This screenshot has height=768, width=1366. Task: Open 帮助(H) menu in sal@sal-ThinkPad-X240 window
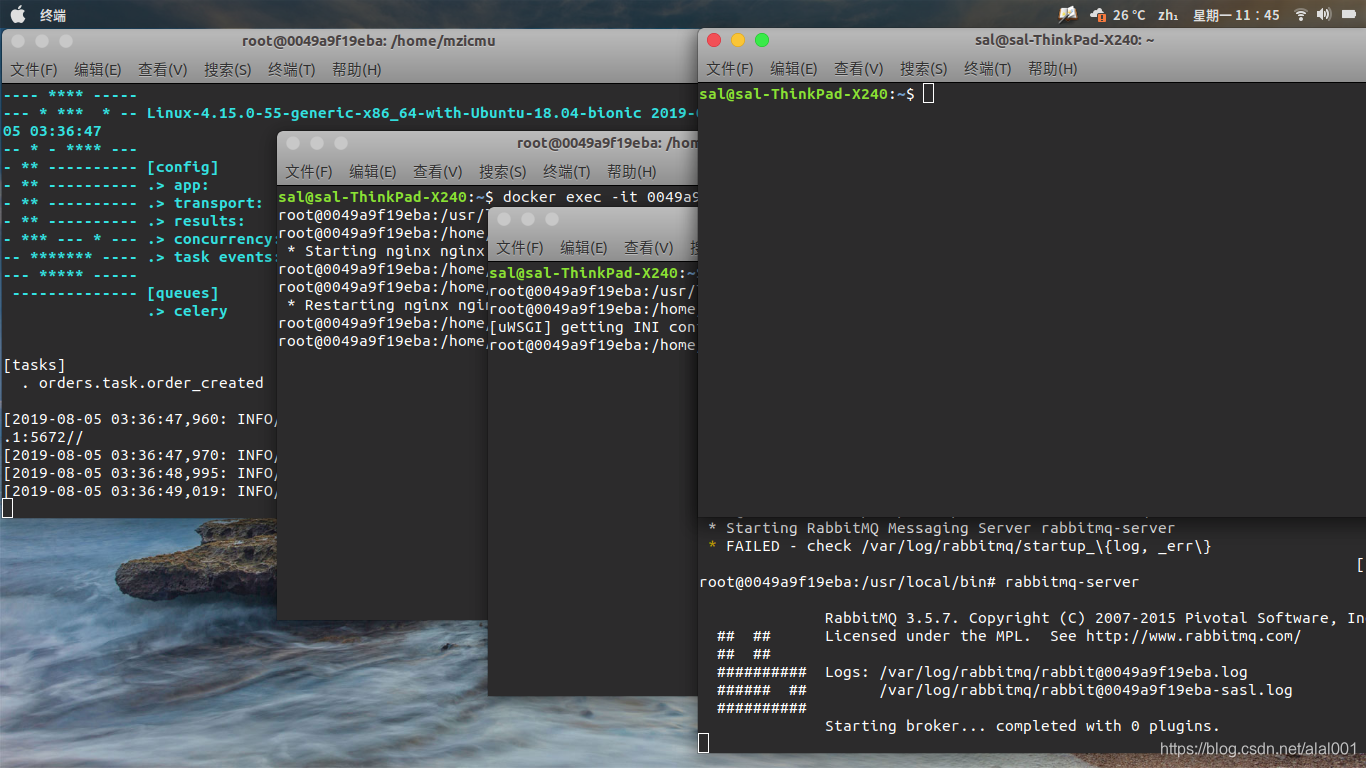coord(1053,68)
